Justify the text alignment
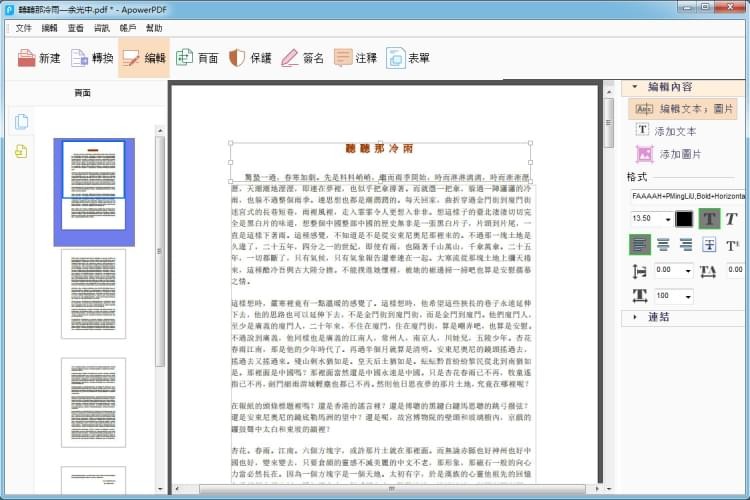750x500 pixels. click(x=709, y=245)
